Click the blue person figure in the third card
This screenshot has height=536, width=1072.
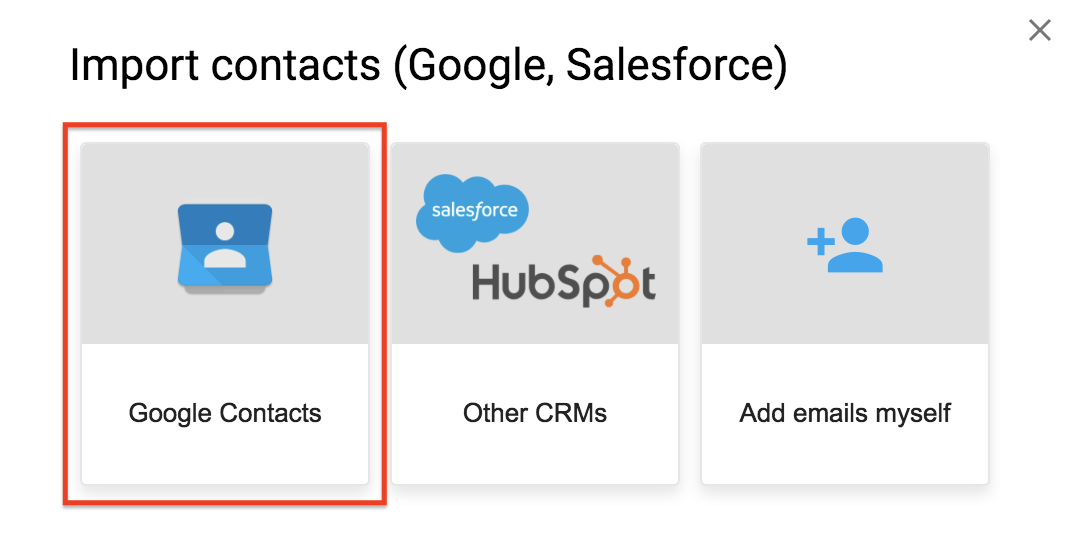click(x=855, y=245)
